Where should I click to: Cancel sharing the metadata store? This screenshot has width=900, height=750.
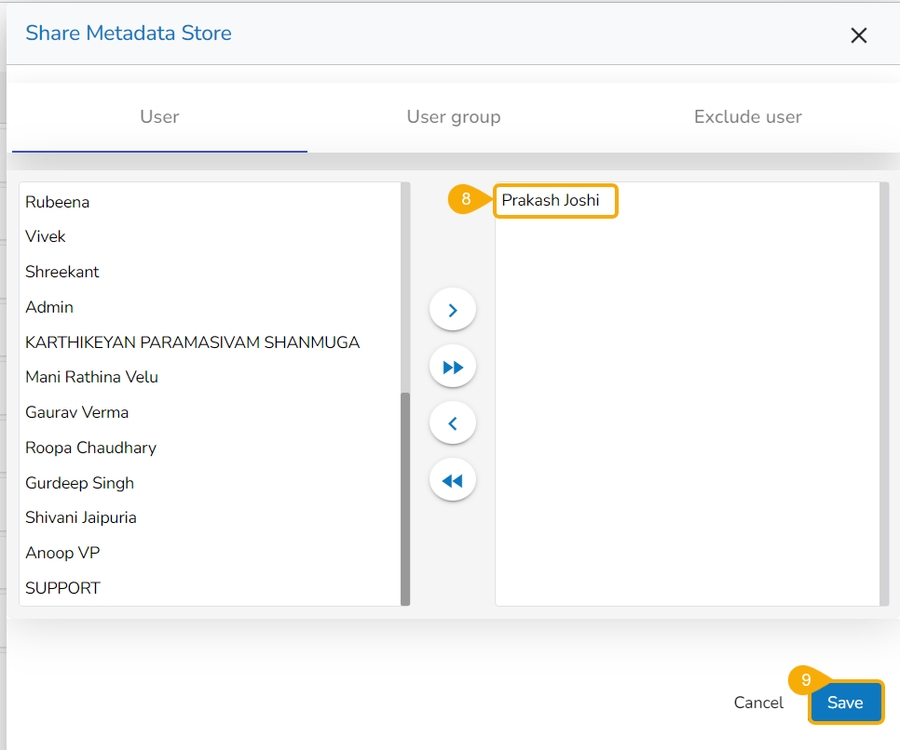click(758, 702)
